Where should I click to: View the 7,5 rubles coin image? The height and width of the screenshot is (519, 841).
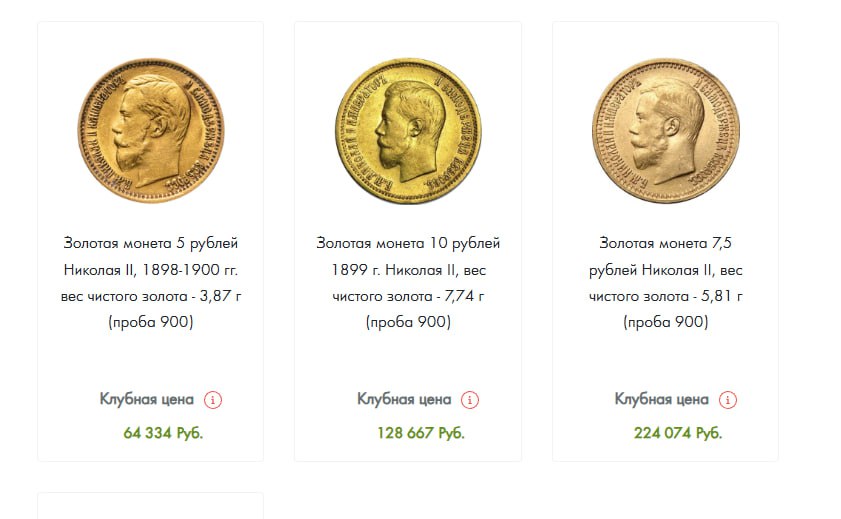coord(665,131)
